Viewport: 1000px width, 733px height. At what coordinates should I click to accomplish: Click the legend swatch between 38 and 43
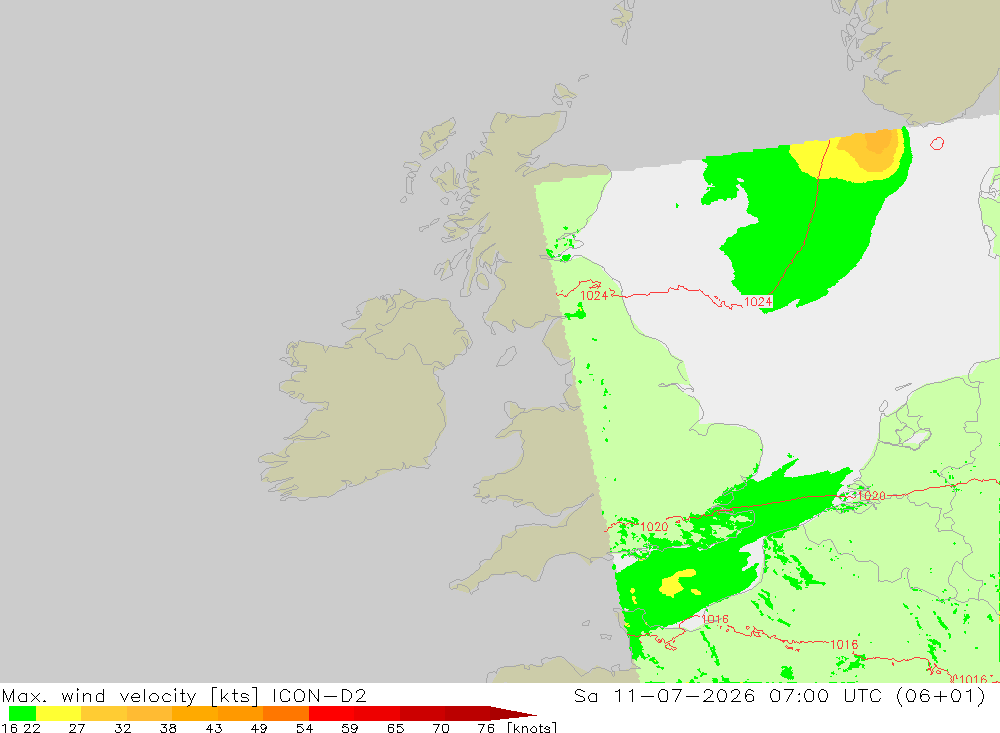pos(195,713)
